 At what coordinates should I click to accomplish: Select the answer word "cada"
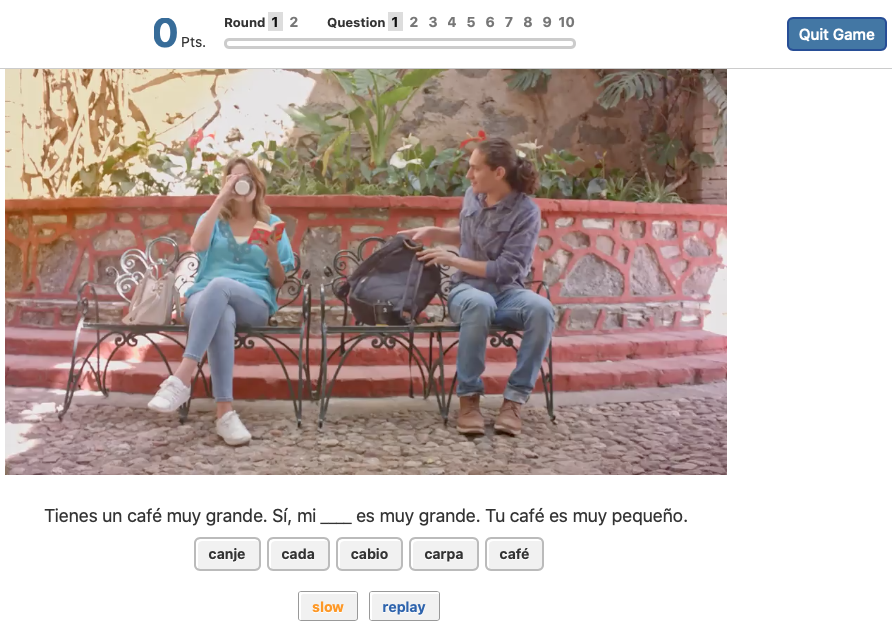coord(298,554)
